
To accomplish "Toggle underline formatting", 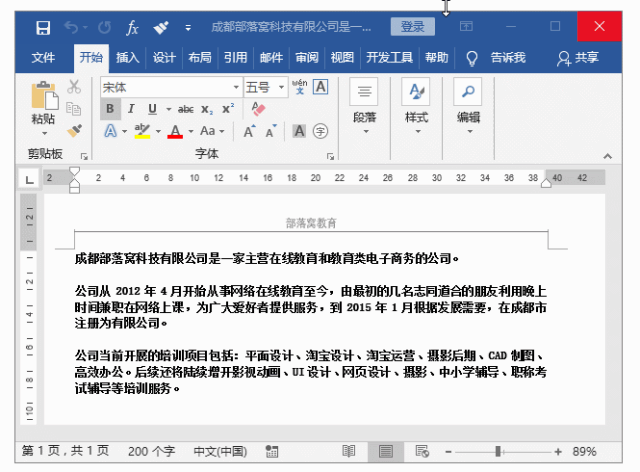I will point(152,109).
